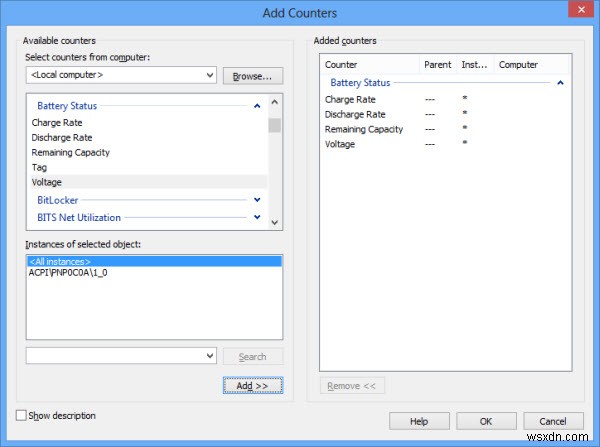Viewport: 600px width, 447px height.
Task: Select the Remaining Capacity counter
Action: pyautogui.click(x=70, y=152)
